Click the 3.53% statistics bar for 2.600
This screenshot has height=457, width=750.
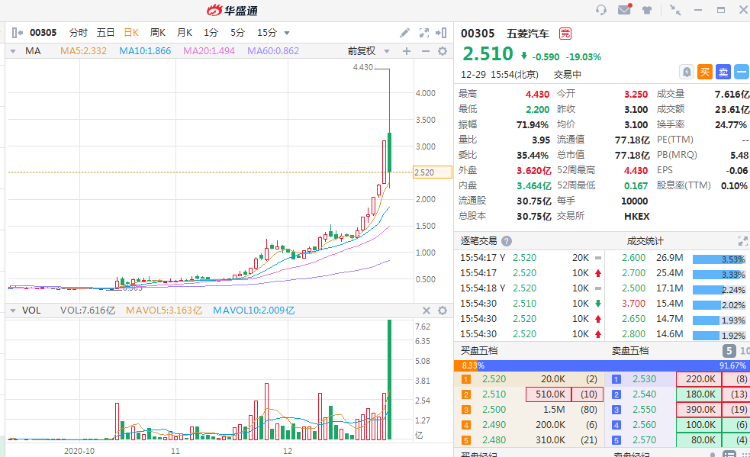[719, 259]
